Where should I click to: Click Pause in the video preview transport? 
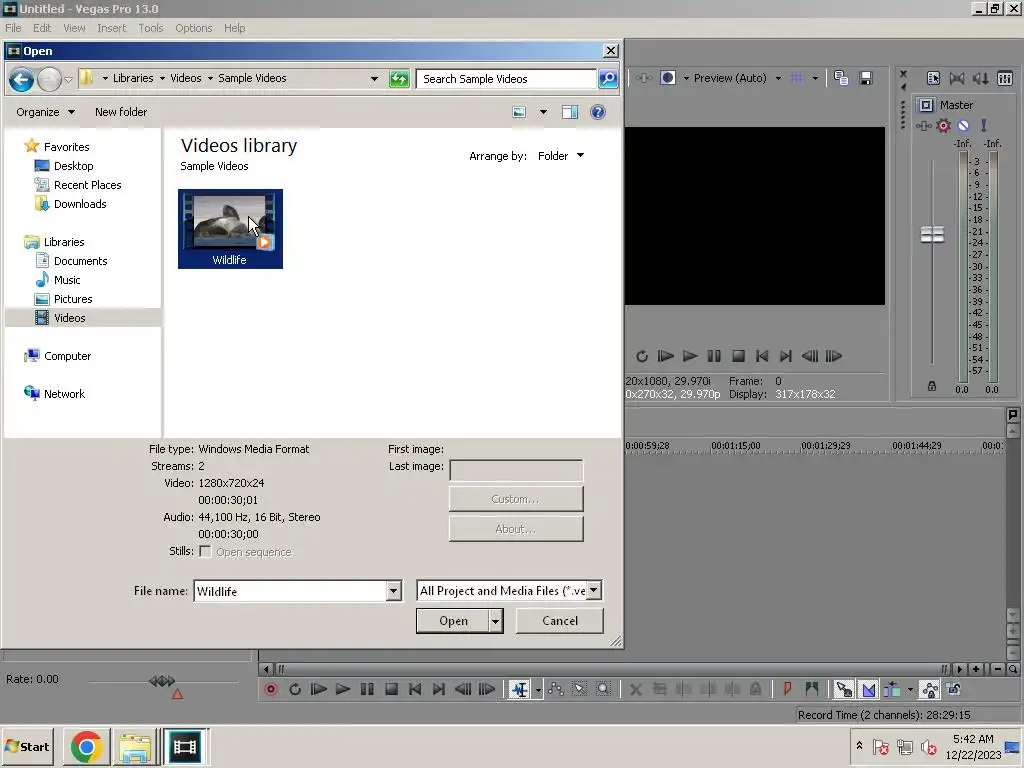[714, 356]
